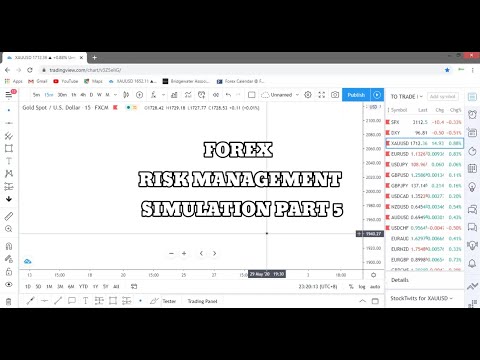The height and width of the screenshot is (360, 480).
Task: Click the play idea stream button
Action: (x=377, y=95)
